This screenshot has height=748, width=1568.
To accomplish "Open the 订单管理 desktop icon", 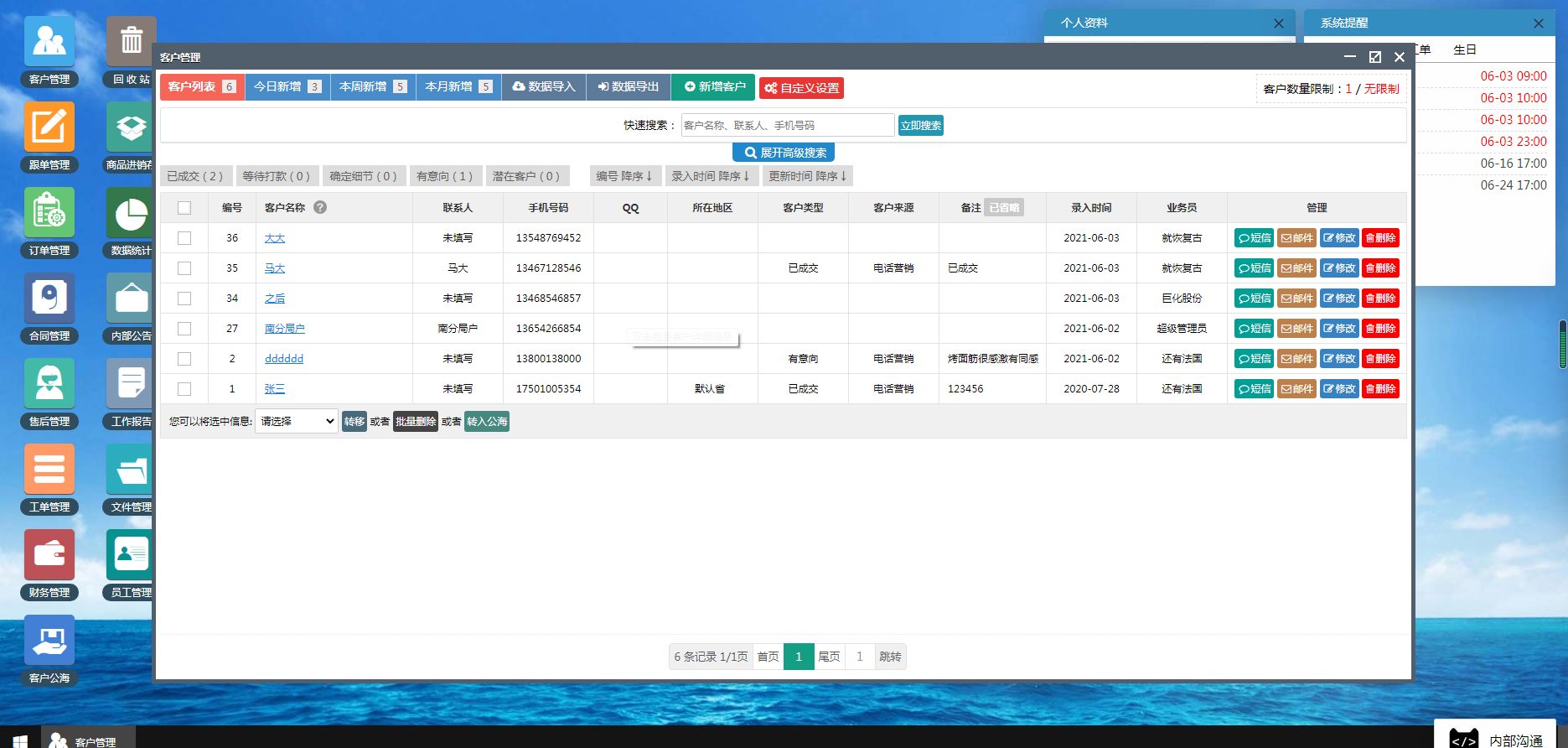I will (x=49, y=213).
